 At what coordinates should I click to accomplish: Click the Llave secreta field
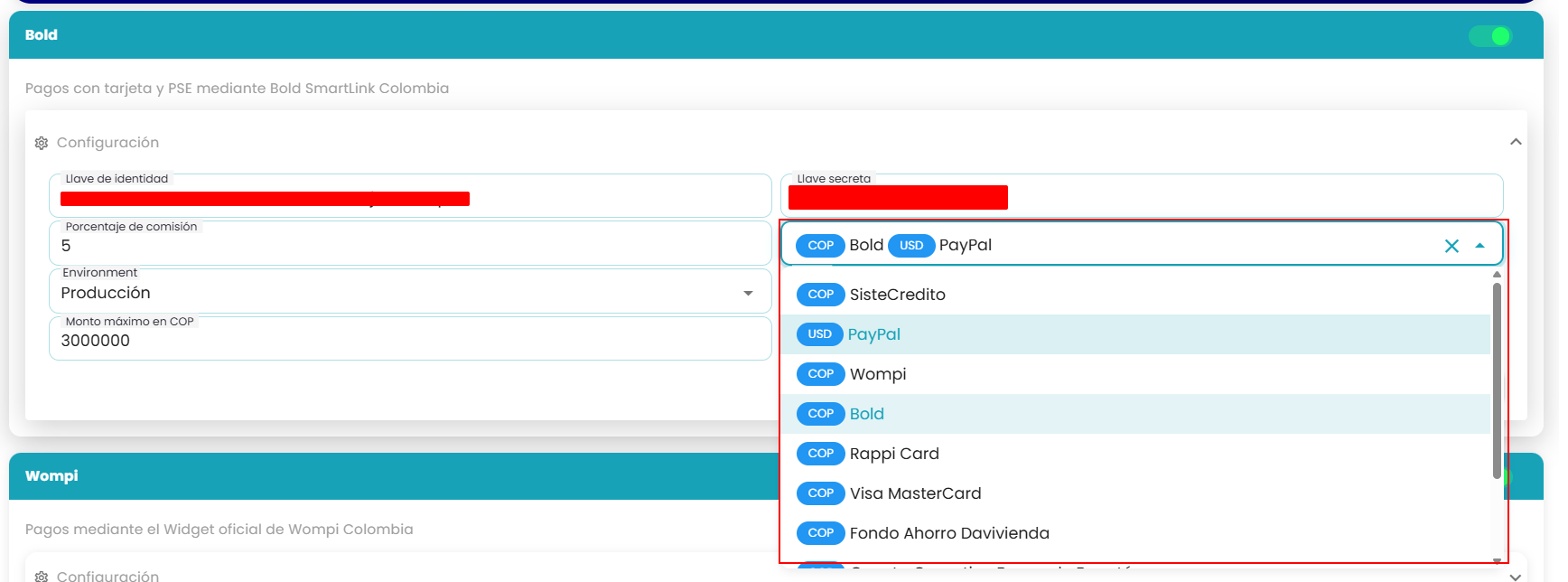coord(1142,195)
